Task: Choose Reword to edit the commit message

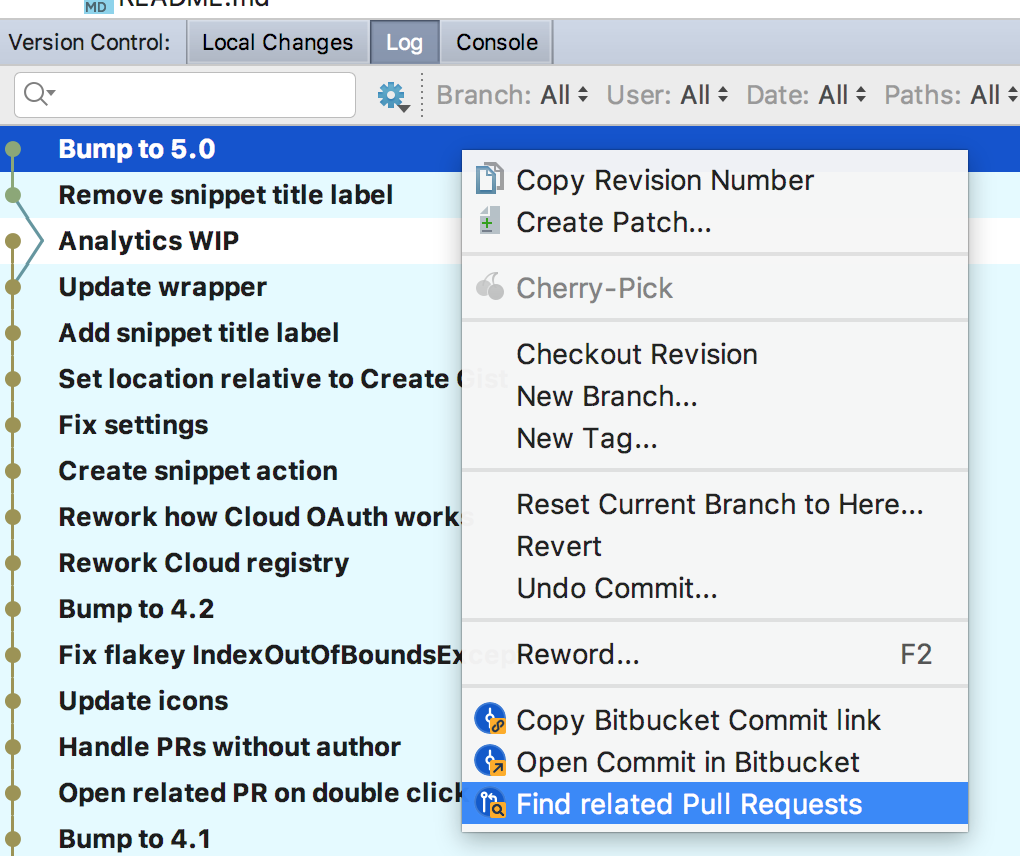Action: (578, 653)
